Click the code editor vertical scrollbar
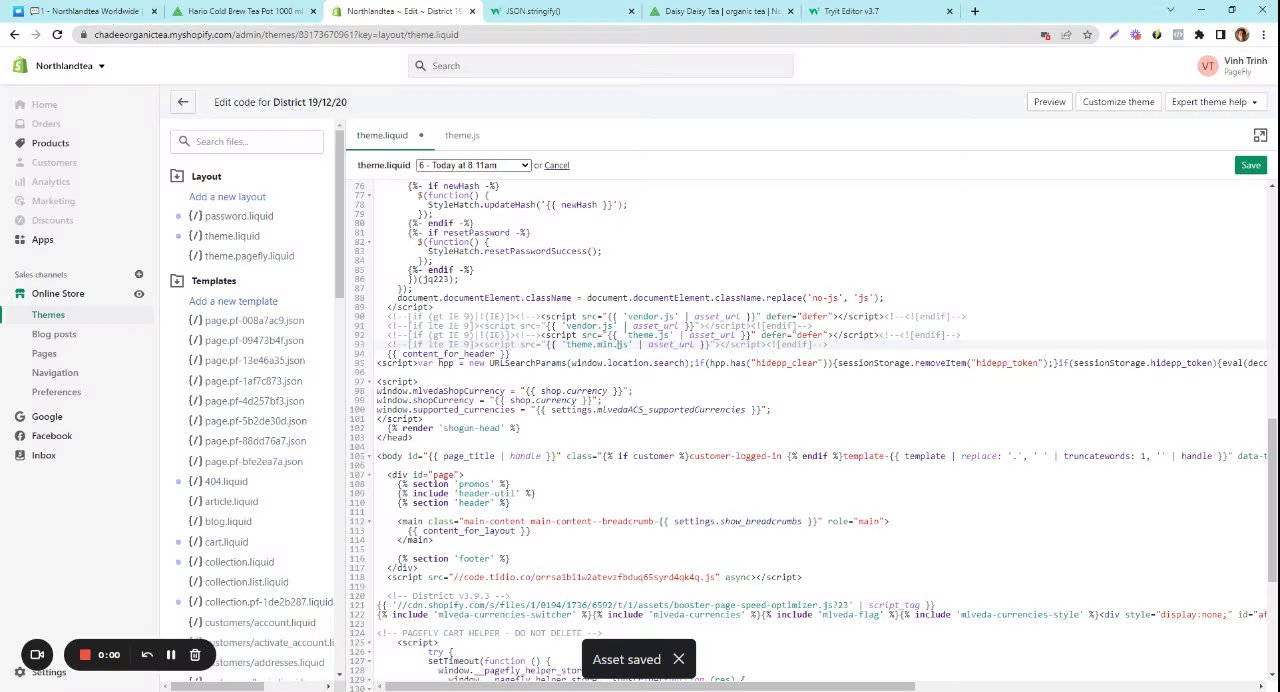Image resolution: width=1280 pixels, height=692 pixels. coord(1273,500)
